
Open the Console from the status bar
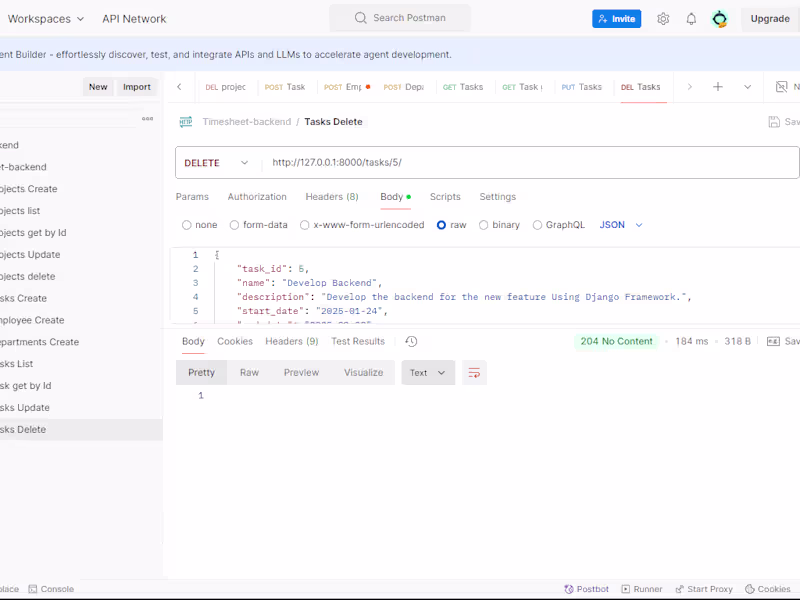point(51,589)
